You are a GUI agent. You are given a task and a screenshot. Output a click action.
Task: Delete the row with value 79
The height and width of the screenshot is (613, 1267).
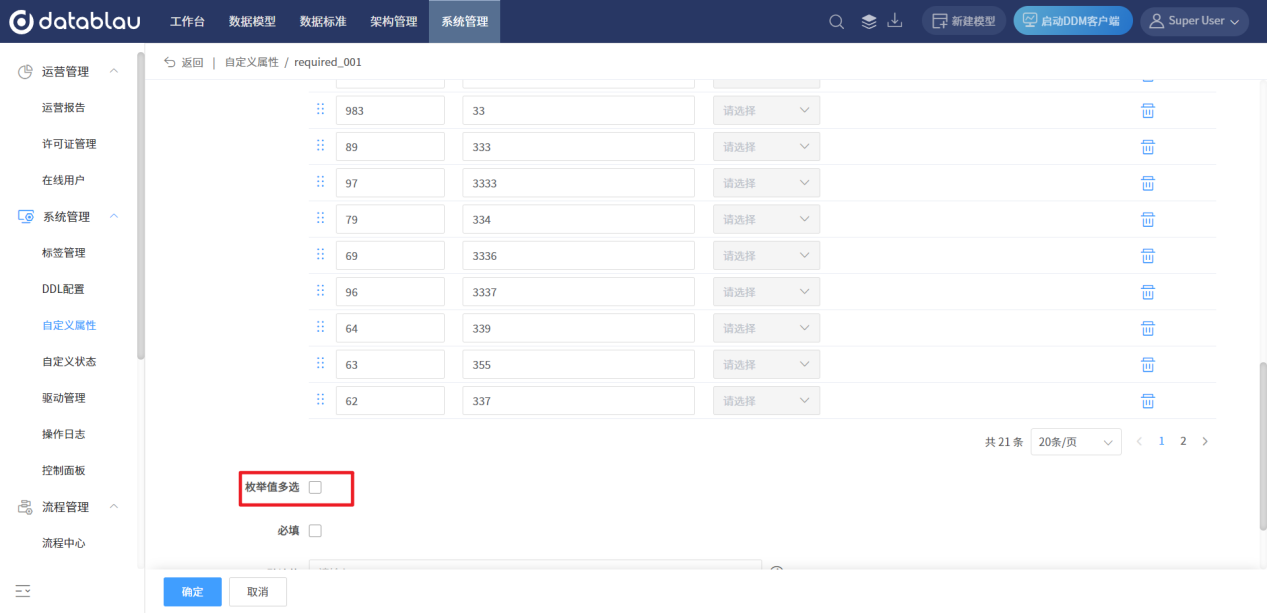(x=1148, y=219)
